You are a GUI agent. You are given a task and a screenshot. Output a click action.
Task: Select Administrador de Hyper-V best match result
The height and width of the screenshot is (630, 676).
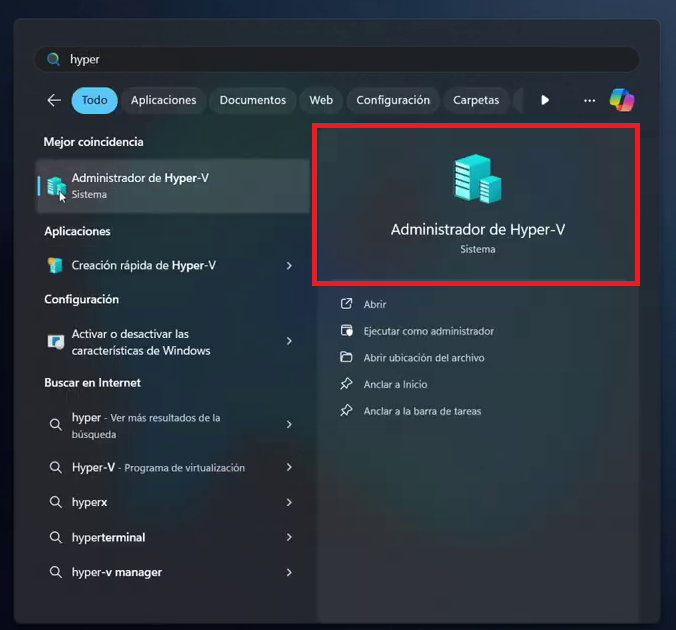pos(173,186)
